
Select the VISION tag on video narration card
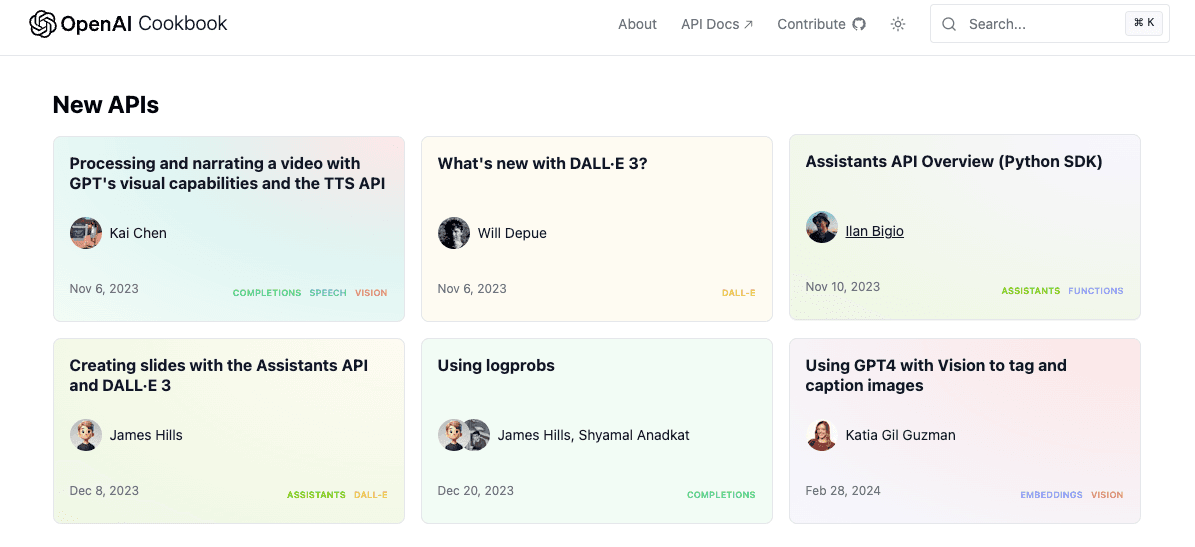(x=371, y=293)
